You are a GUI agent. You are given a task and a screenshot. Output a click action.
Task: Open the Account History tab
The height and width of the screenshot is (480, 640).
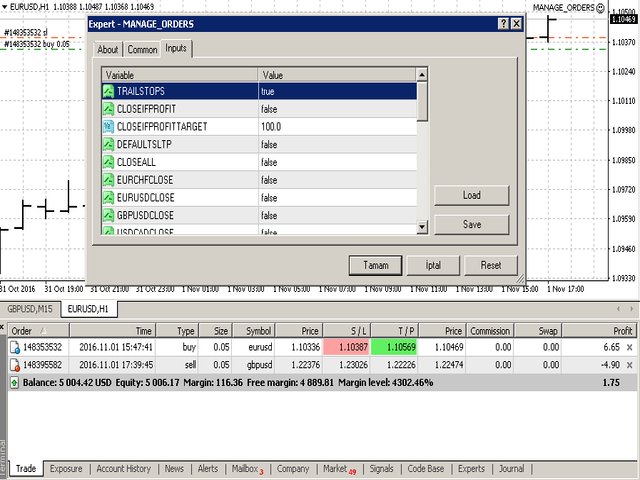tap(124, 469)
